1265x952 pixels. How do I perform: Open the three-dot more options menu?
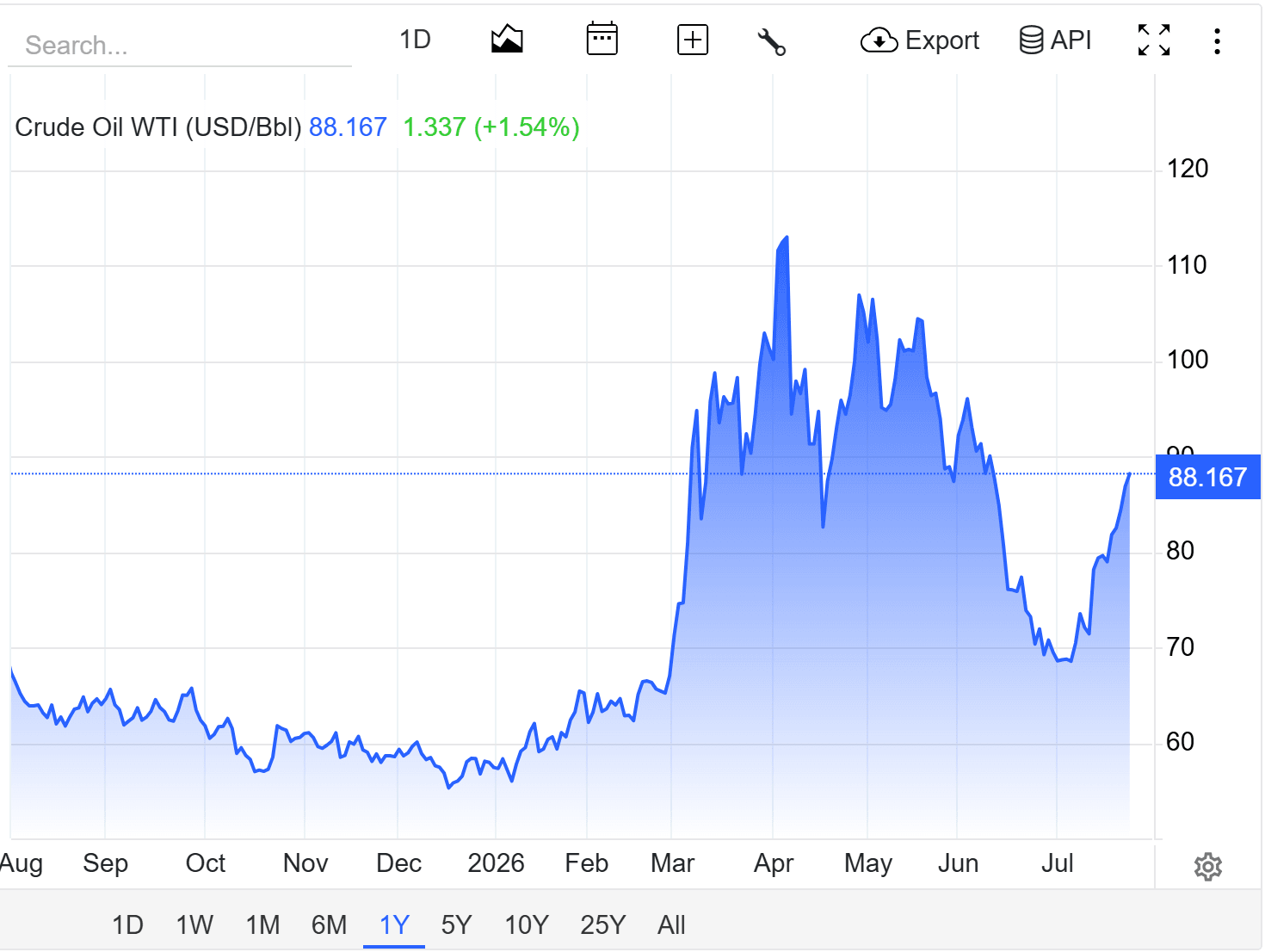(x=1217, y=40)
